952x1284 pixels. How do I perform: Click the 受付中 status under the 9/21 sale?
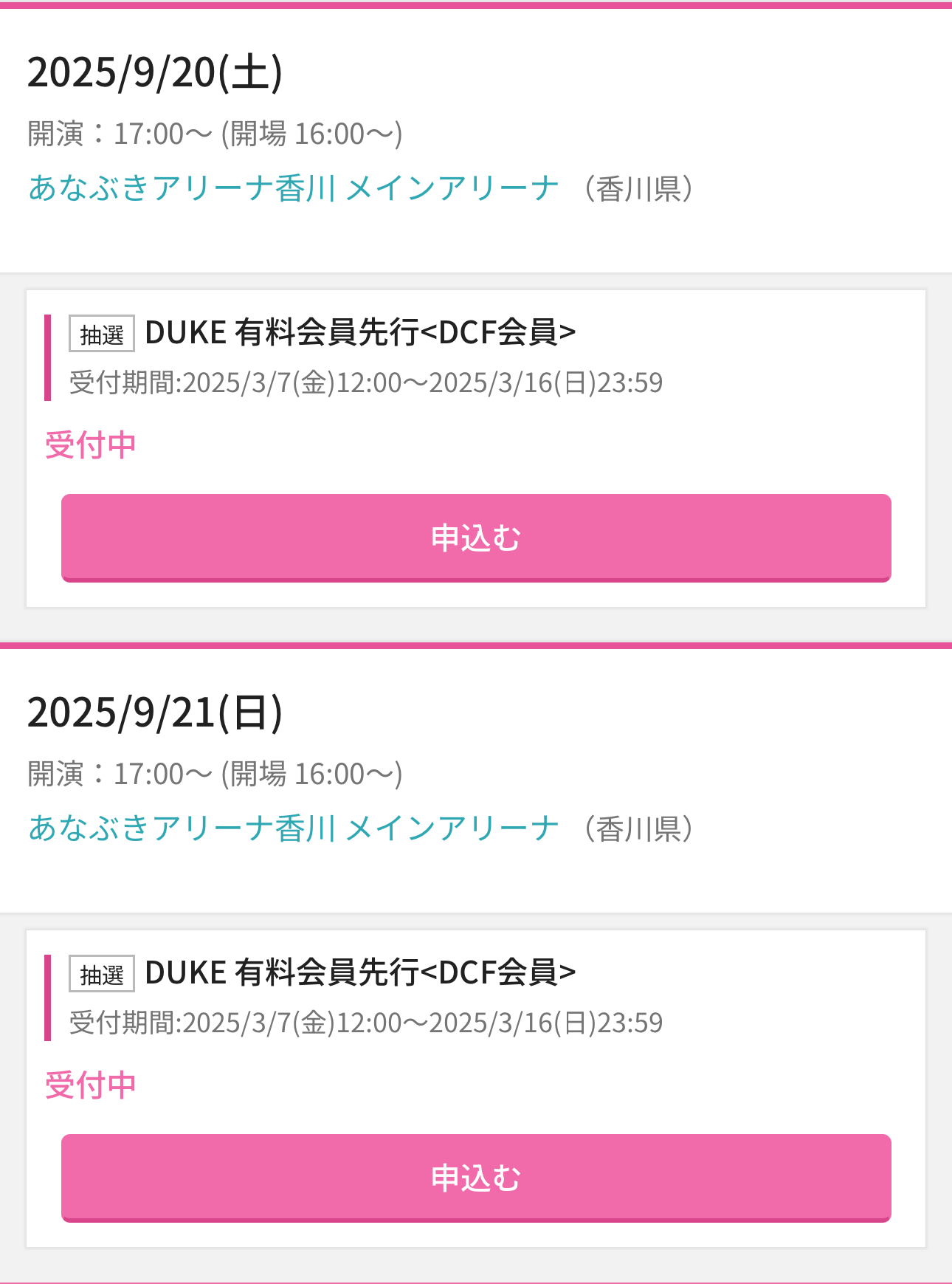point(91,1085)
